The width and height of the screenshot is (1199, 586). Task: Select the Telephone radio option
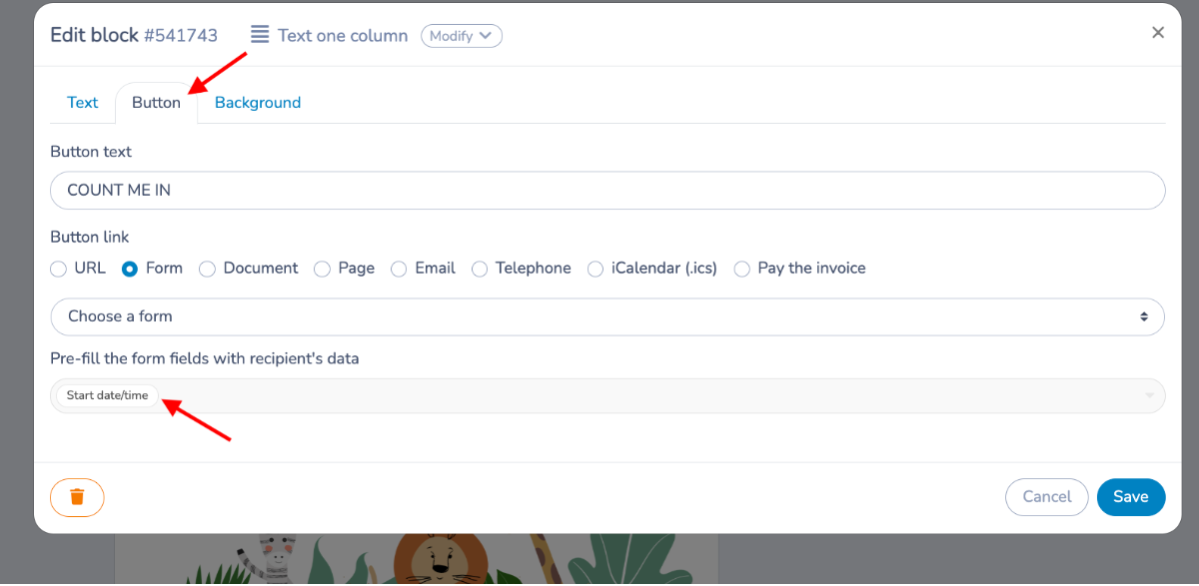(479, 269)
